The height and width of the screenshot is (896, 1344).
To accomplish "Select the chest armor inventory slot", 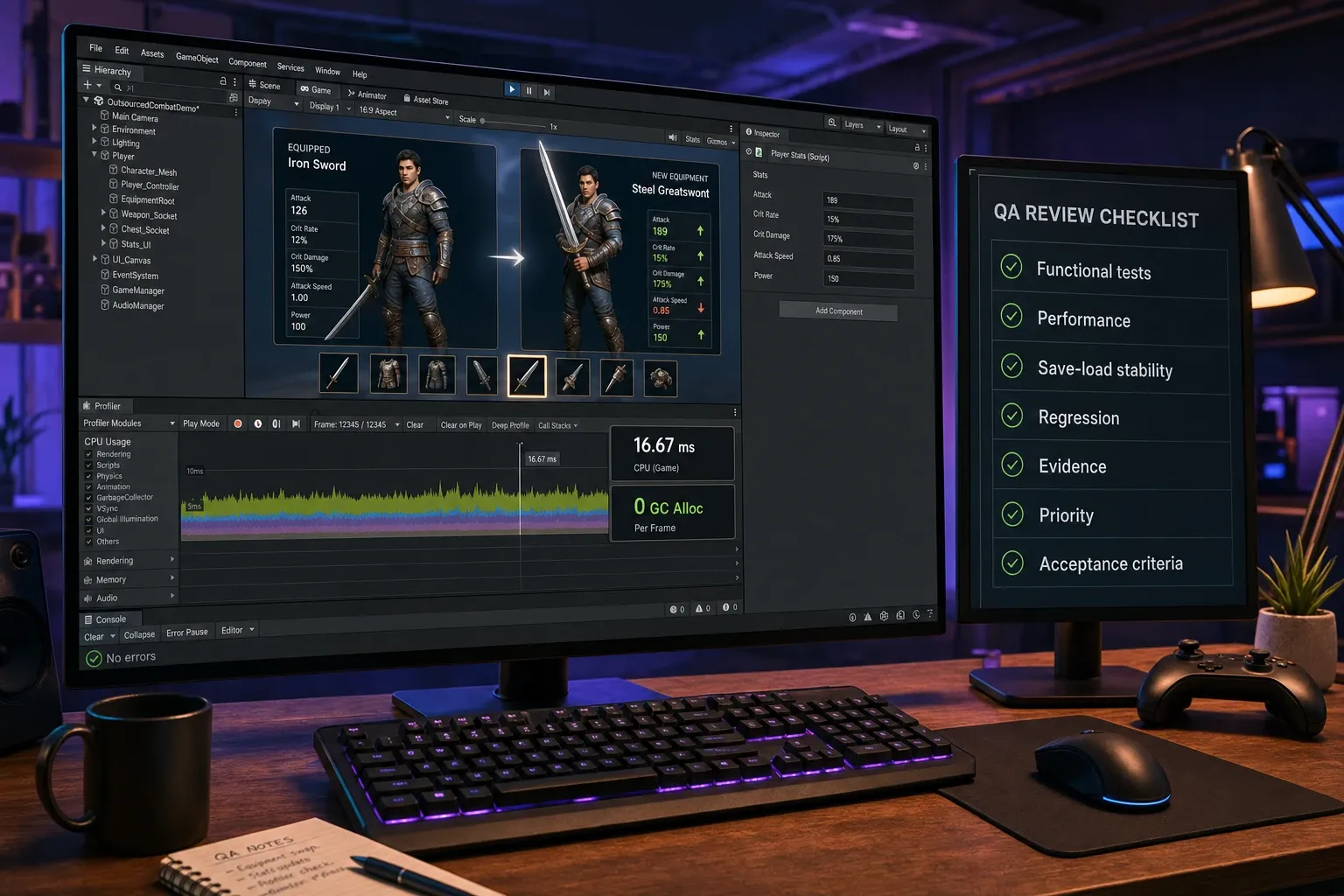I will (x=388, y=374).
